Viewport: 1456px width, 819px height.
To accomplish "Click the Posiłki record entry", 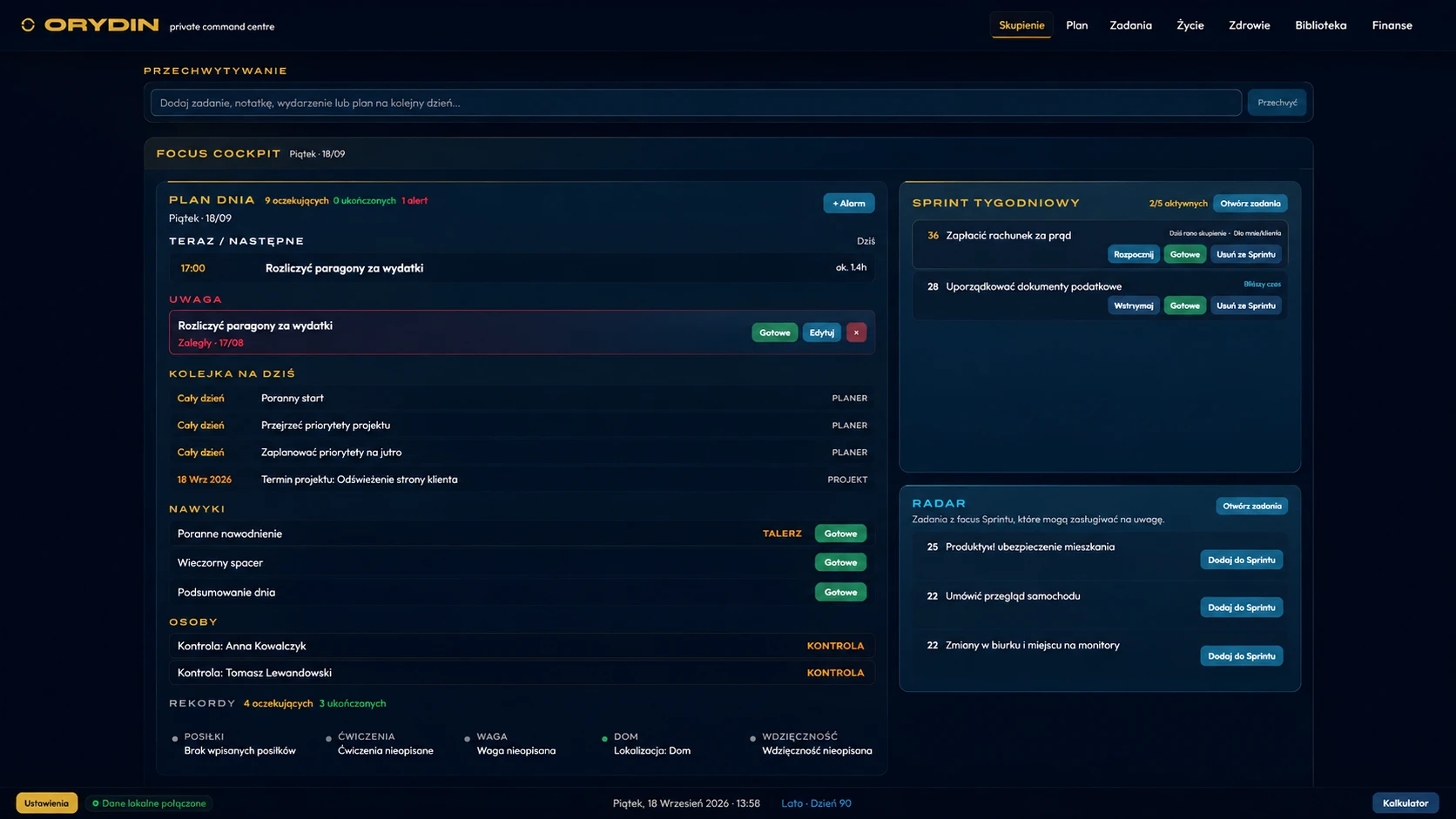I will 235,743.
